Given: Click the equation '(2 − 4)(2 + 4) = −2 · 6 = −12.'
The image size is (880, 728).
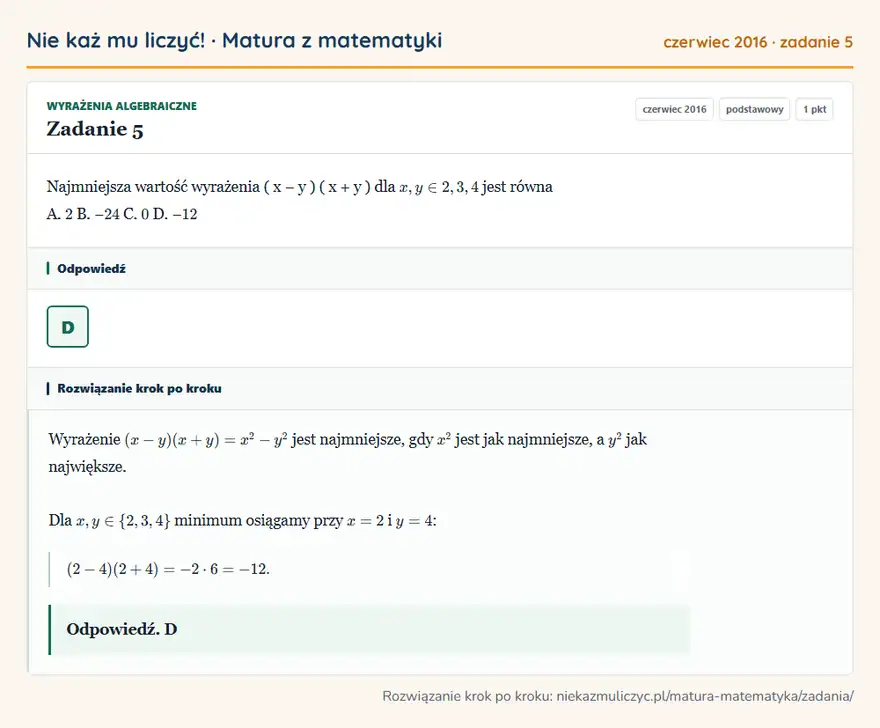Looking at the screenshot, I should pyautogui.click(x=168, y=569).
